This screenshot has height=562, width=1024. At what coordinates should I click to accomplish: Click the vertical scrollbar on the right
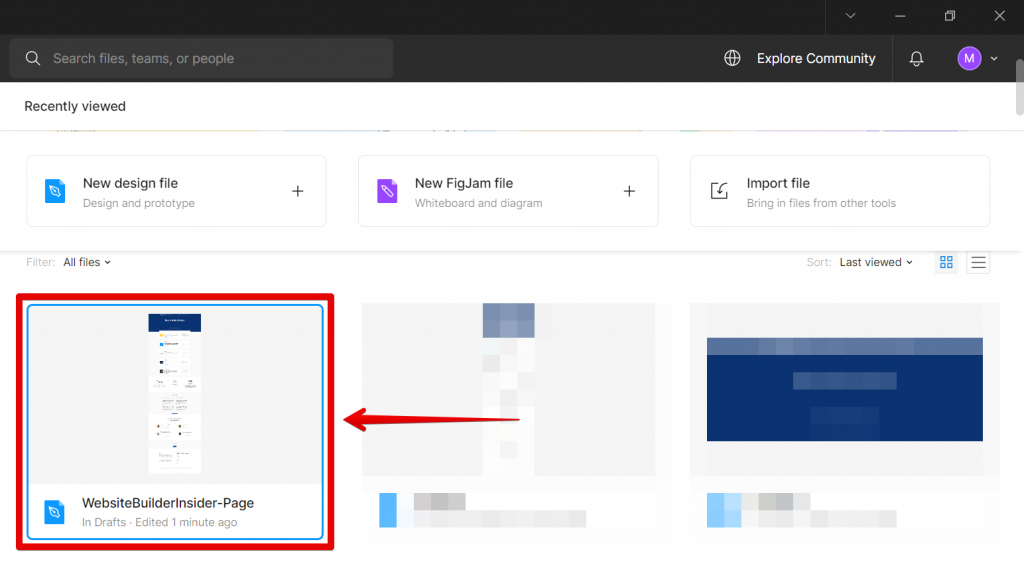point(1018,88)
